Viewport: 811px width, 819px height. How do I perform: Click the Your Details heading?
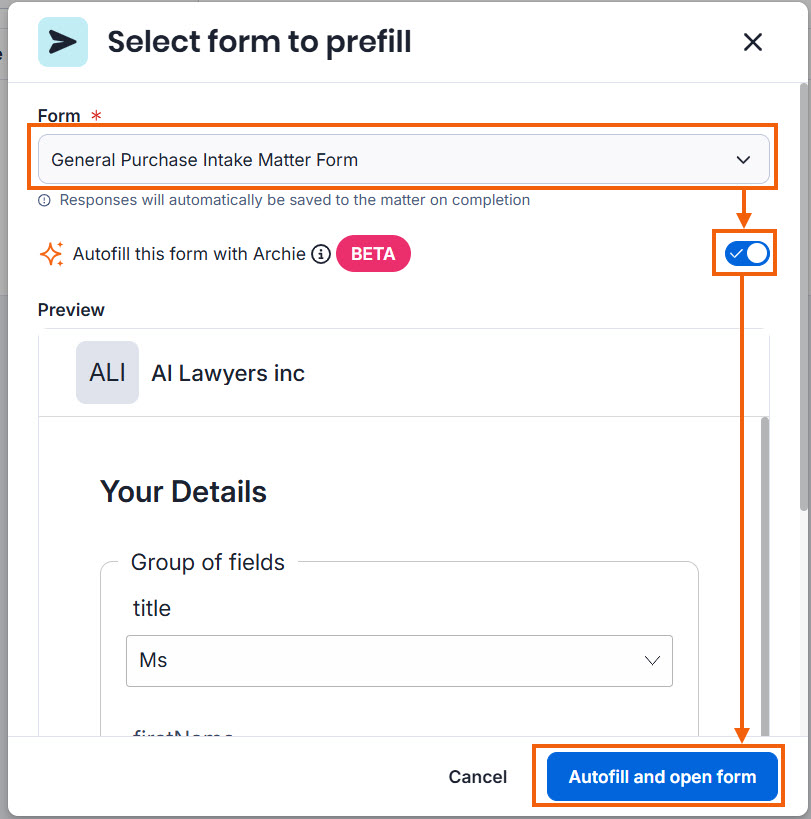[x=183, y=492]
